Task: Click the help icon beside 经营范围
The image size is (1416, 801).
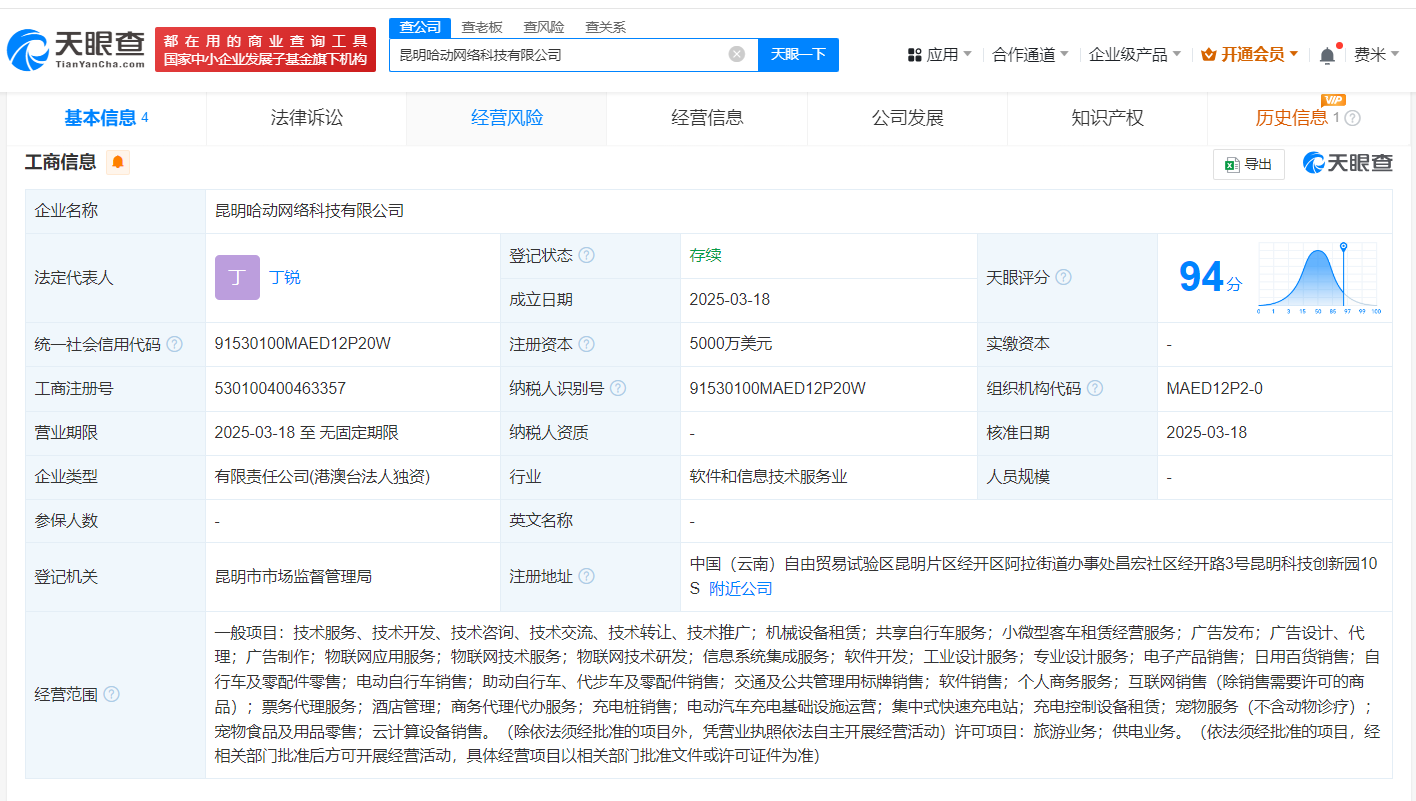Action: point(111,694)
